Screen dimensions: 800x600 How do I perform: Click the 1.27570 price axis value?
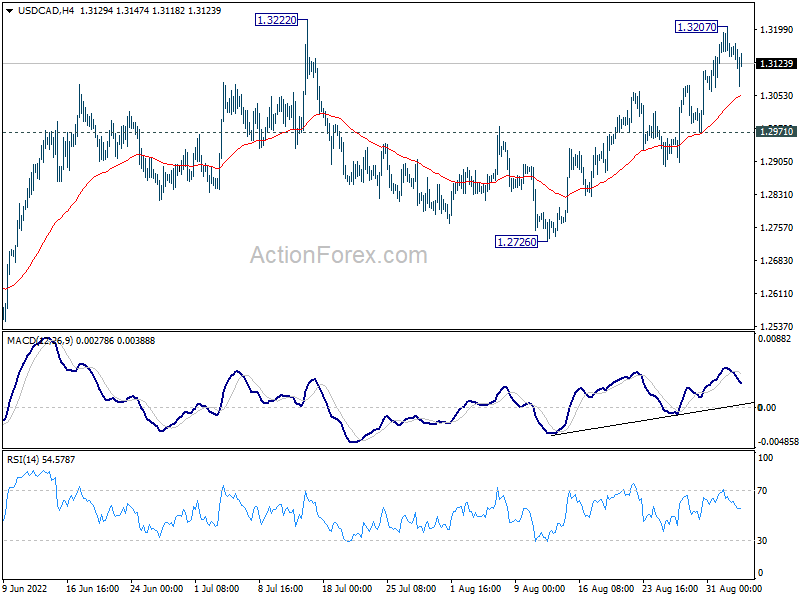tap(777, 228)
